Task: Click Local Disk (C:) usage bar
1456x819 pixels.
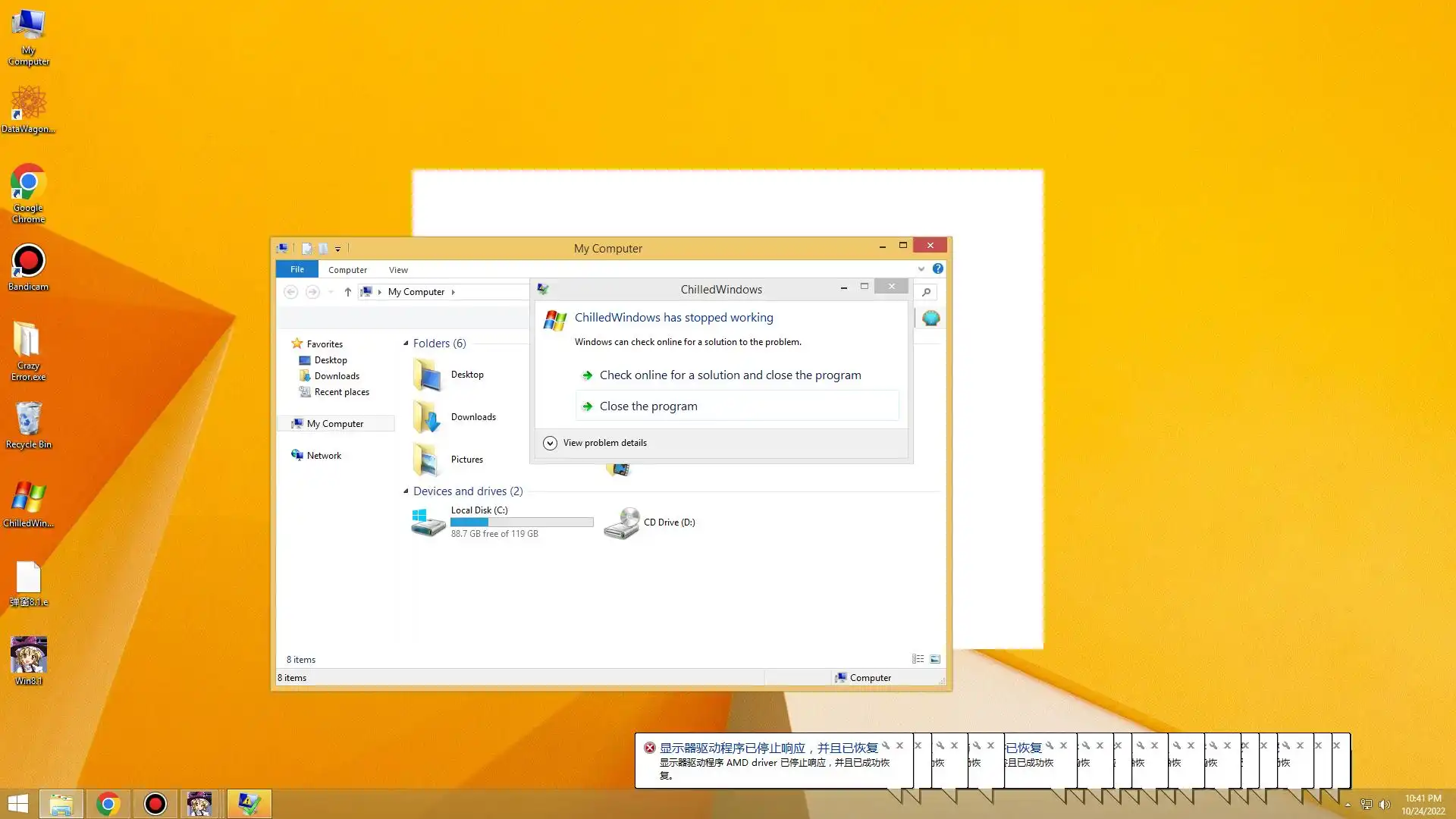Action: pos(522,522)
